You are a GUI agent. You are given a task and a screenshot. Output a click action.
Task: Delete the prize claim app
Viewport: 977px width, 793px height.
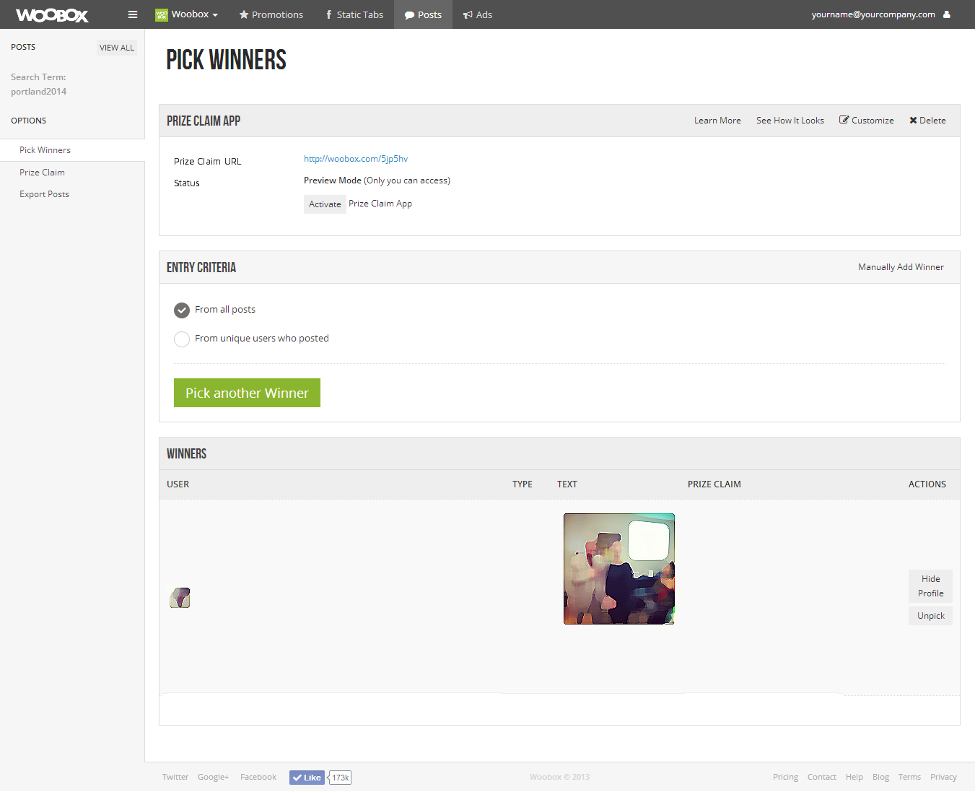[927, 120]
